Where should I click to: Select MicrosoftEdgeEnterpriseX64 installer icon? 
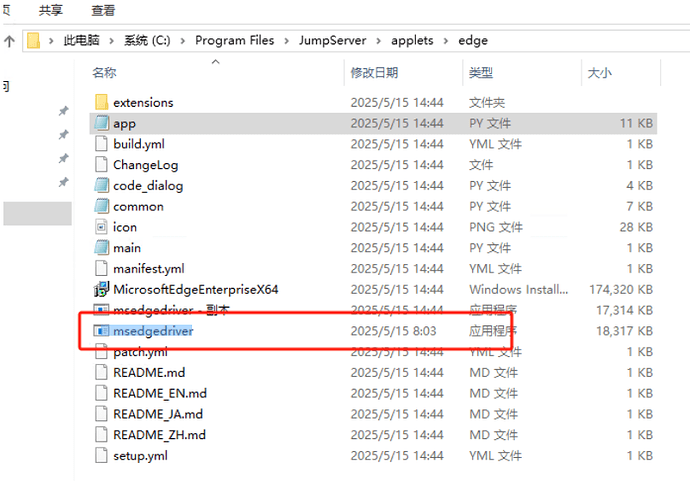point(101,289)
